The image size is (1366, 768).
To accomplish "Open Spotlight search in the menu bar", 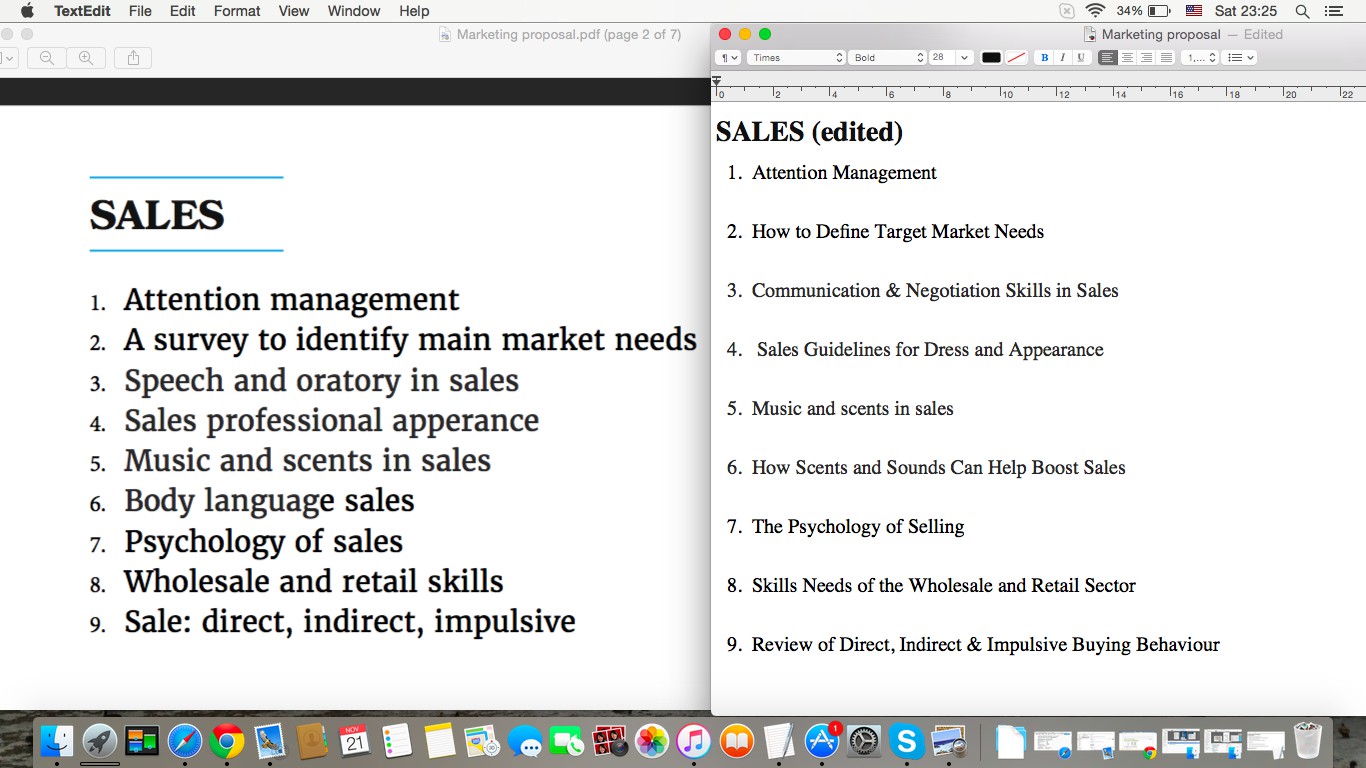I will click(x=1302, y=11).
